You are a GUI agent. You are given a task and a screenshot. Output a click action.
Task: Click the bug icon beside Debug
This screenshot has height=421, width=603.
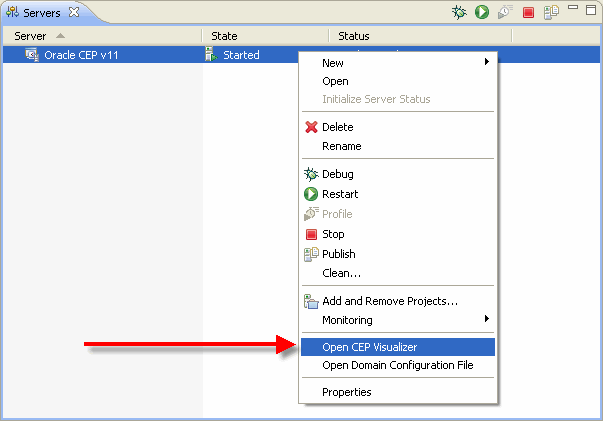coord(311,174)
